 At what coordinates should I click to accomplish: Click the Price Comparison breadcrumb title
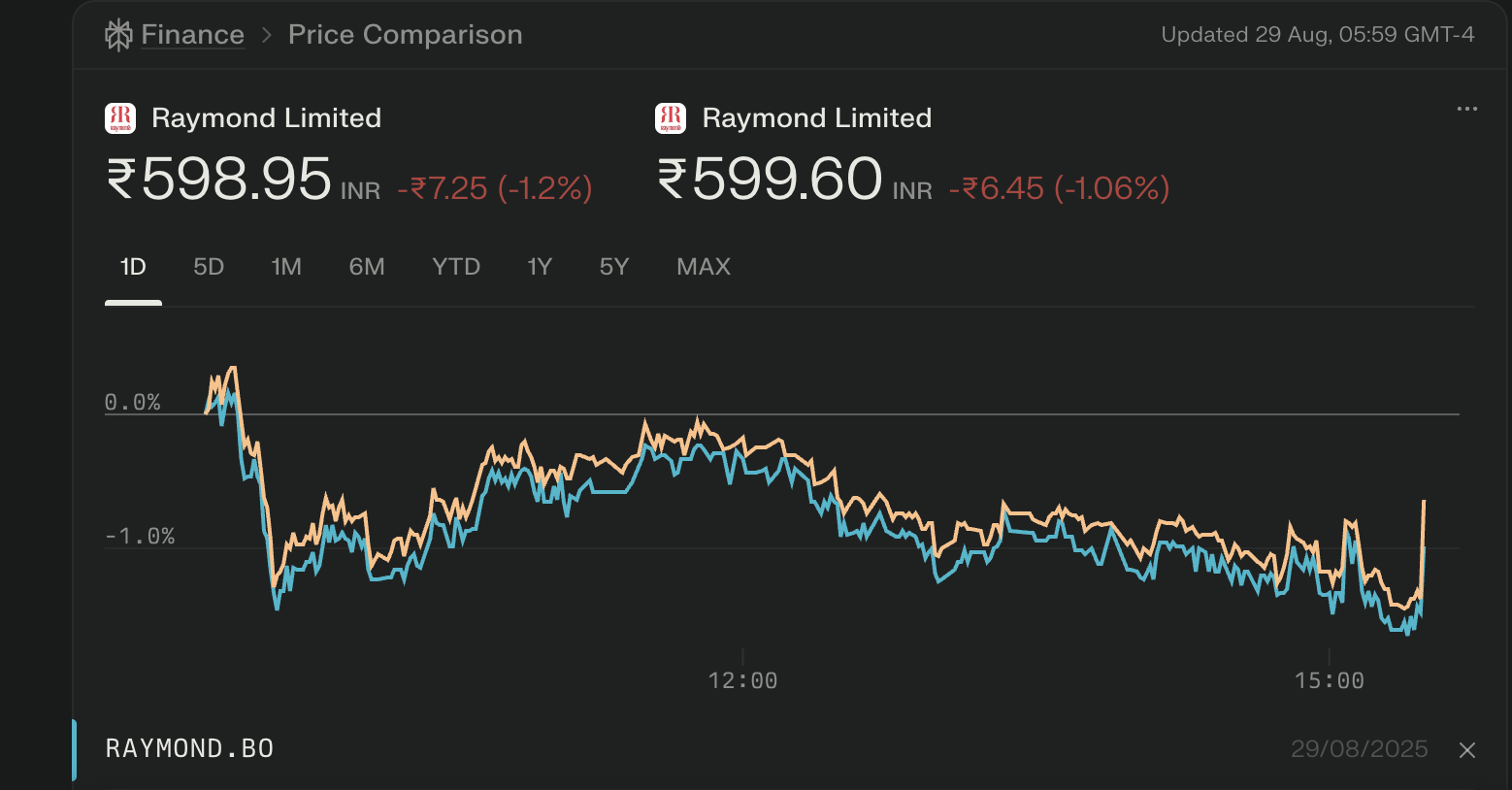tap(405, 35)
